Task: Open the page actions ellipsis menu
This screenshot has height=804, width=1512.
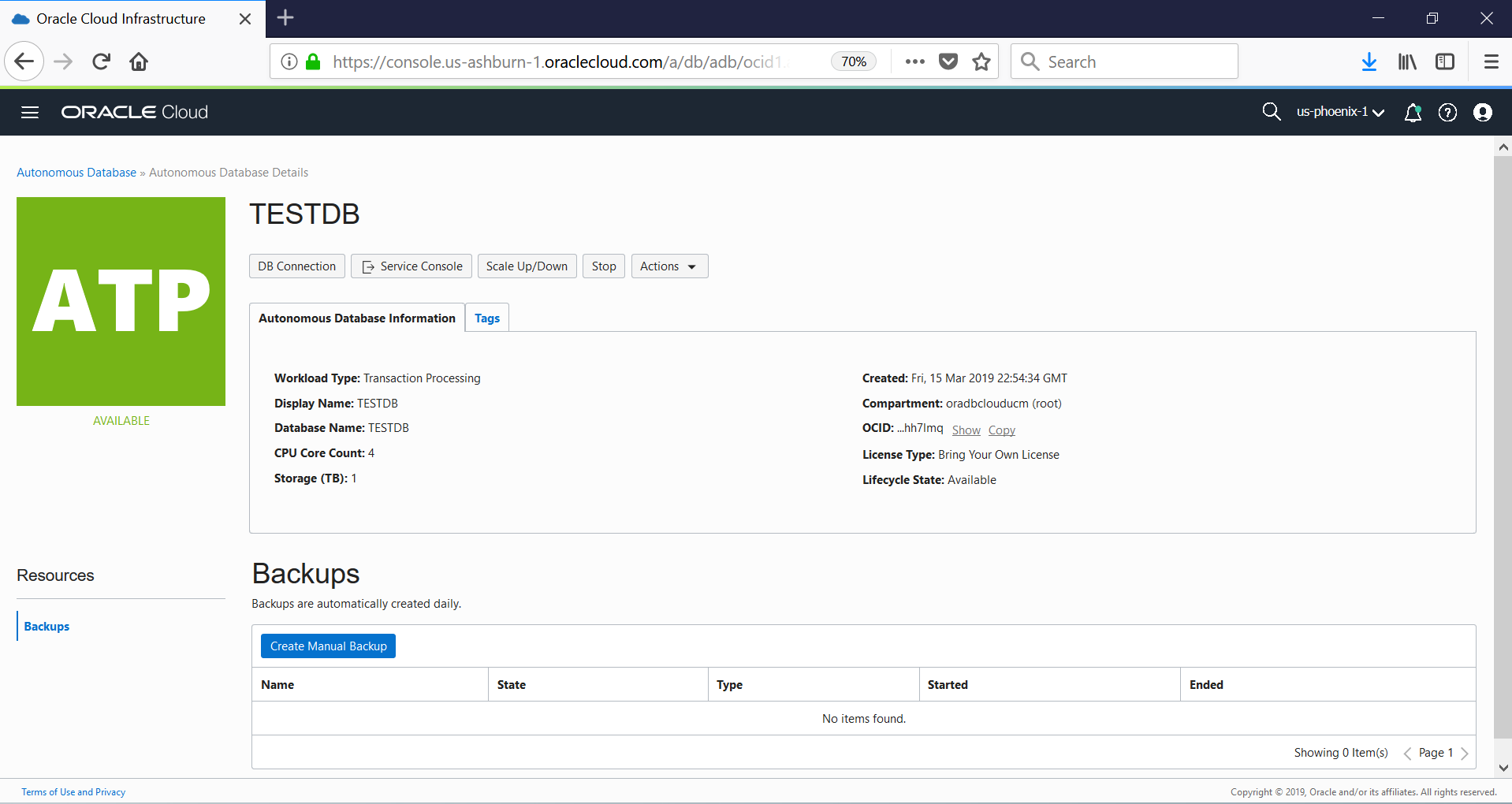Action: [914, 61]
